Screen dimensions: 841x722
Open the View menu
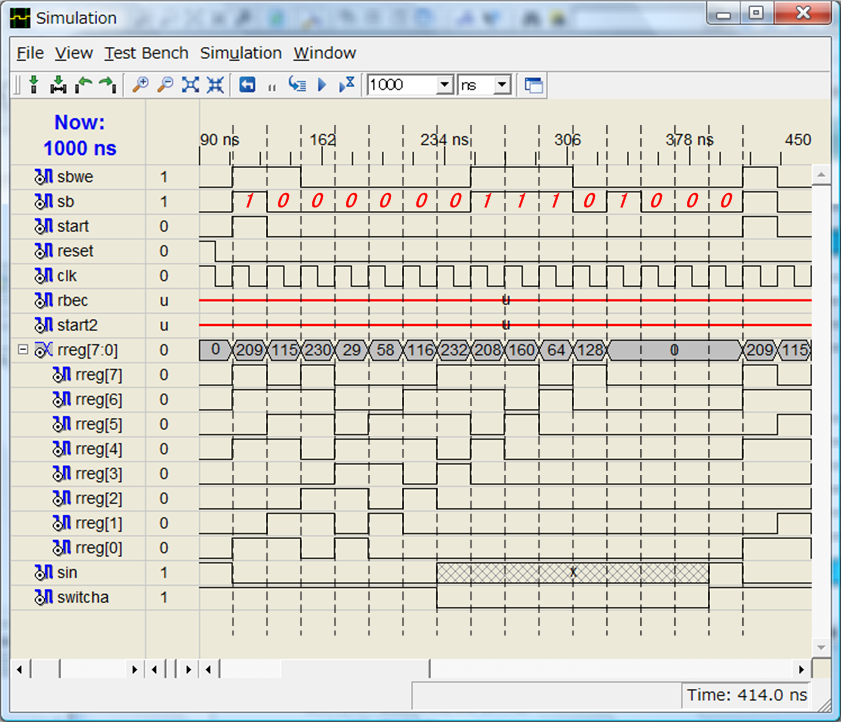pyautogui.click(x=74, y=53)
